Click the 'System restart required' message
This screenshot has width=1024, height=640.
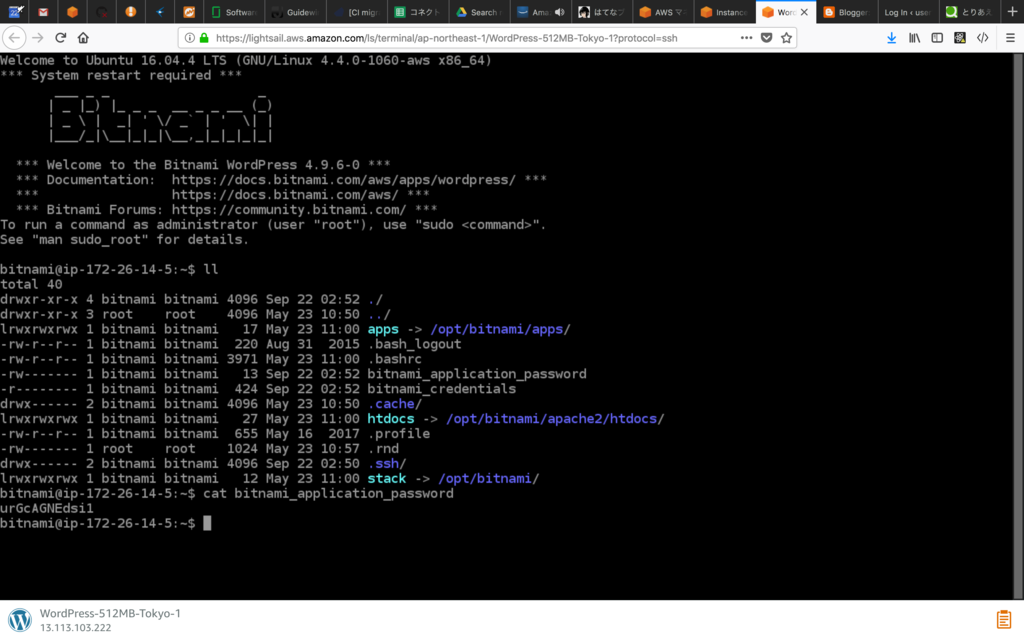tap(121, 75)
